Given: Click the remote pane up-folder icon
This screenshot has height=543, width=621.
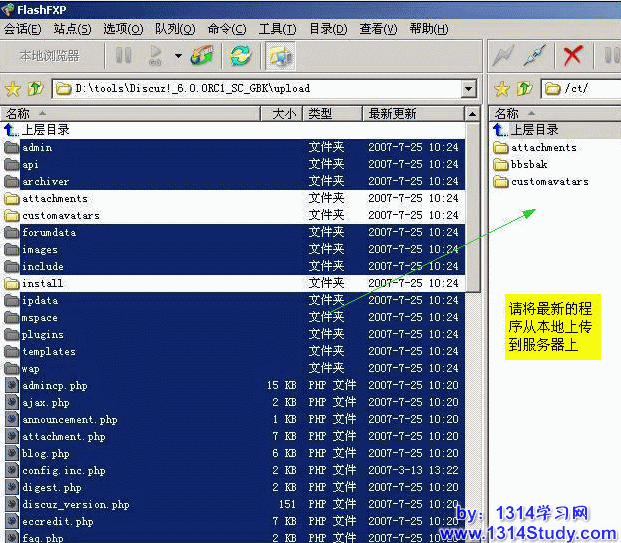Looking at the screenshot, I should (523, 89).
